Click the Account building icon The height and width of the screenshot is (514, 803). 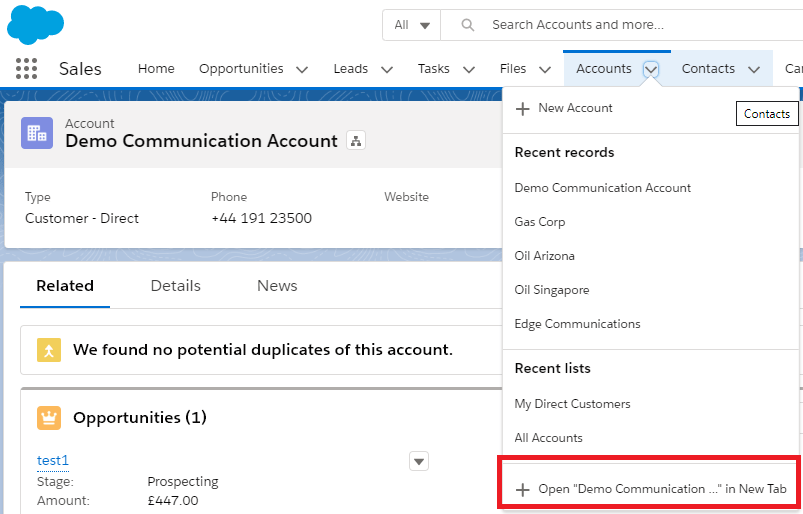(37, 133)
